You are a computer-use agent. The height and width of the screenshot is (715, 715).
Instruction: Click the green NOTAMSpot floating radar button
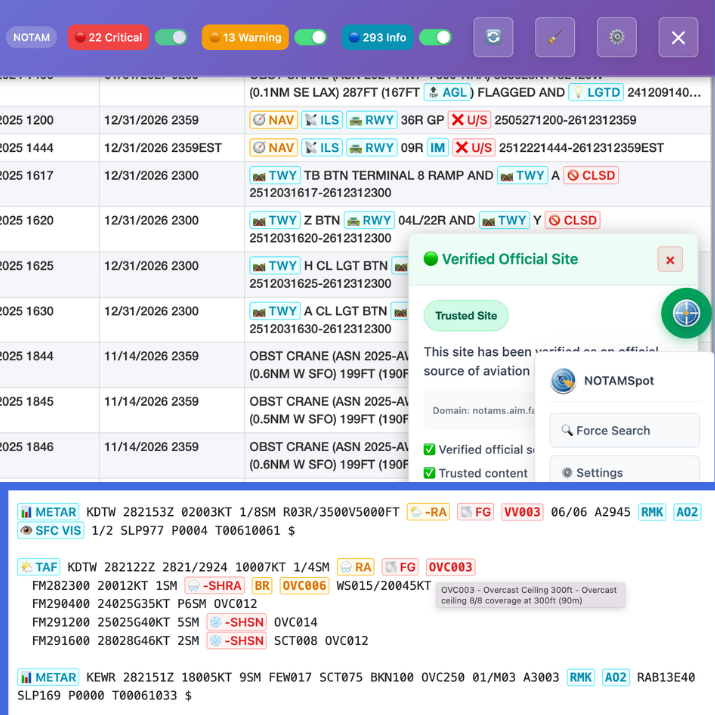[x=686, y=313]
